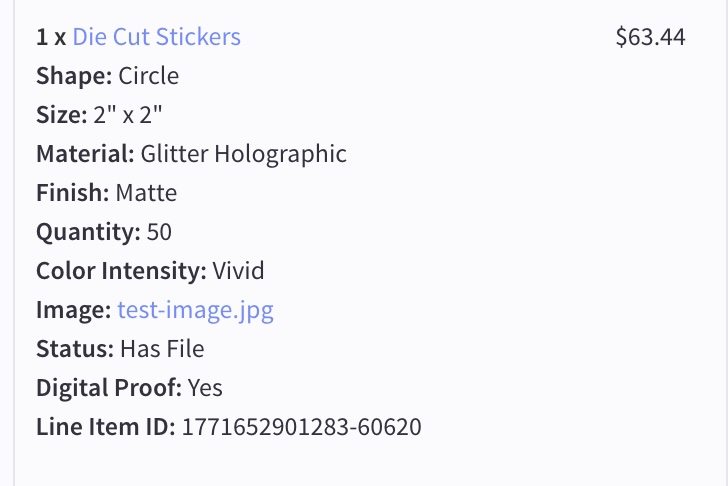Click the Digital Proof Yes value
This screenshot has height=486, width=728.
point(205,388)
